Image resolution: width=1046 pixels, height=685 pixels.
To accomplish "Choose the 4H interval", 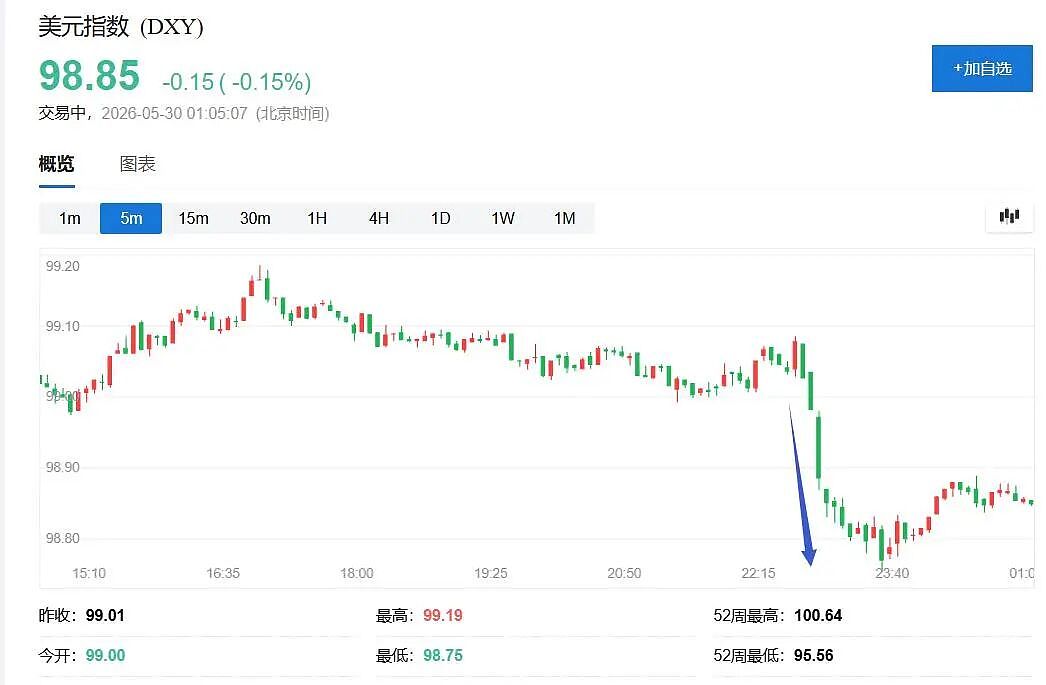I will pos(379,218).
